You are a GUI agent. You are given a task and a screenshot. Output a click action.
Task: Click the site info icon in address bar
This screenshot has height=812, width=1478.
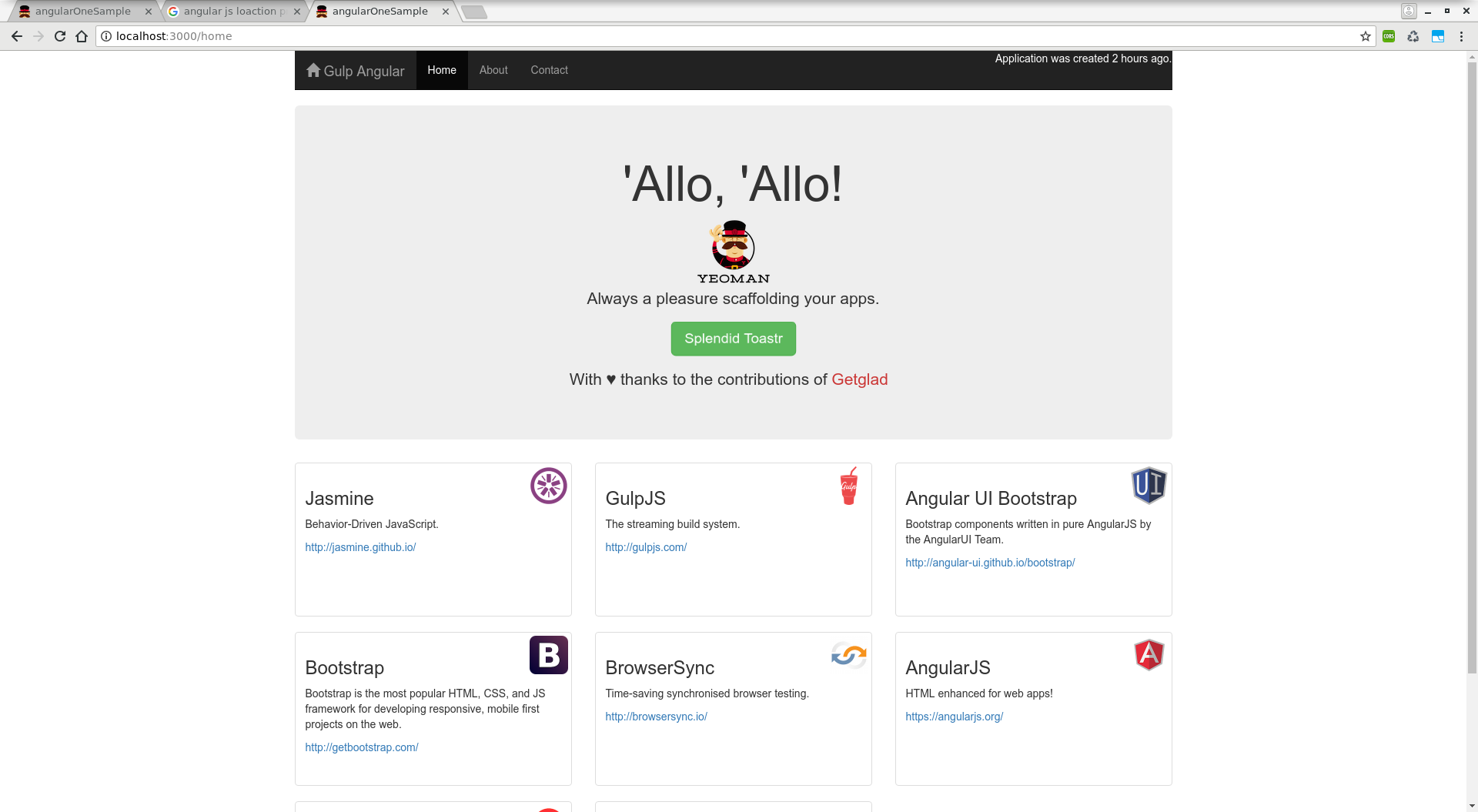(106, 36)
